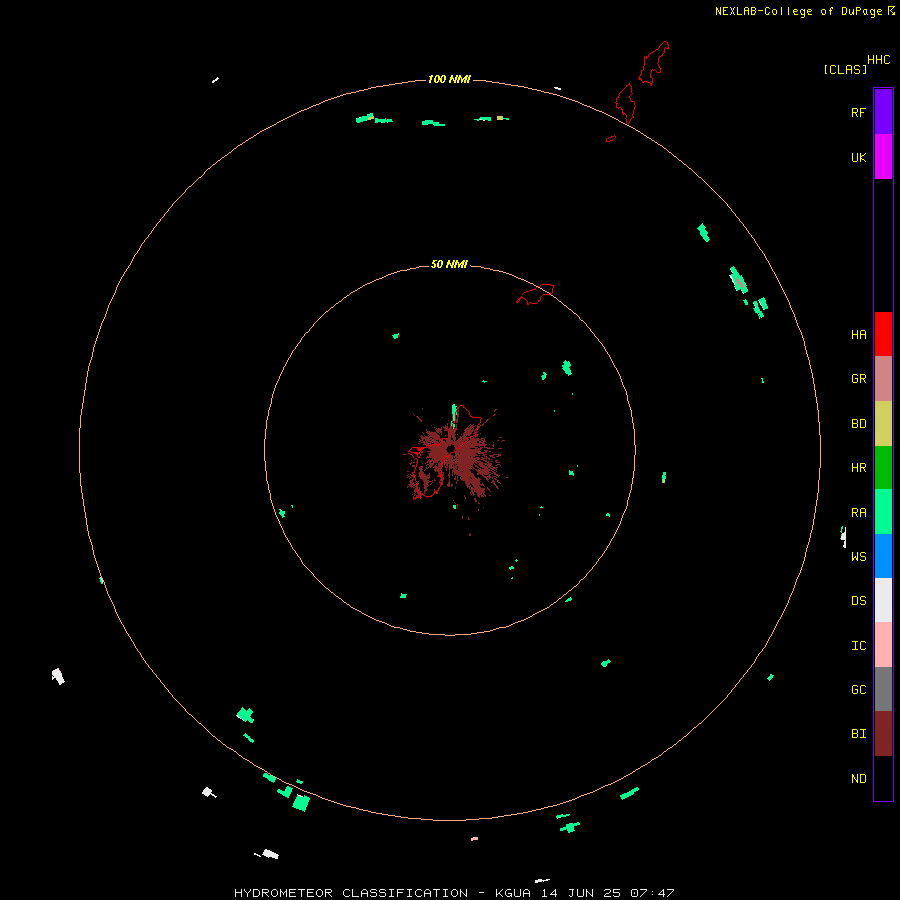Click the [CLAS] units label
The height and width of the screenshot is (900, 900).
coord(845,69)
